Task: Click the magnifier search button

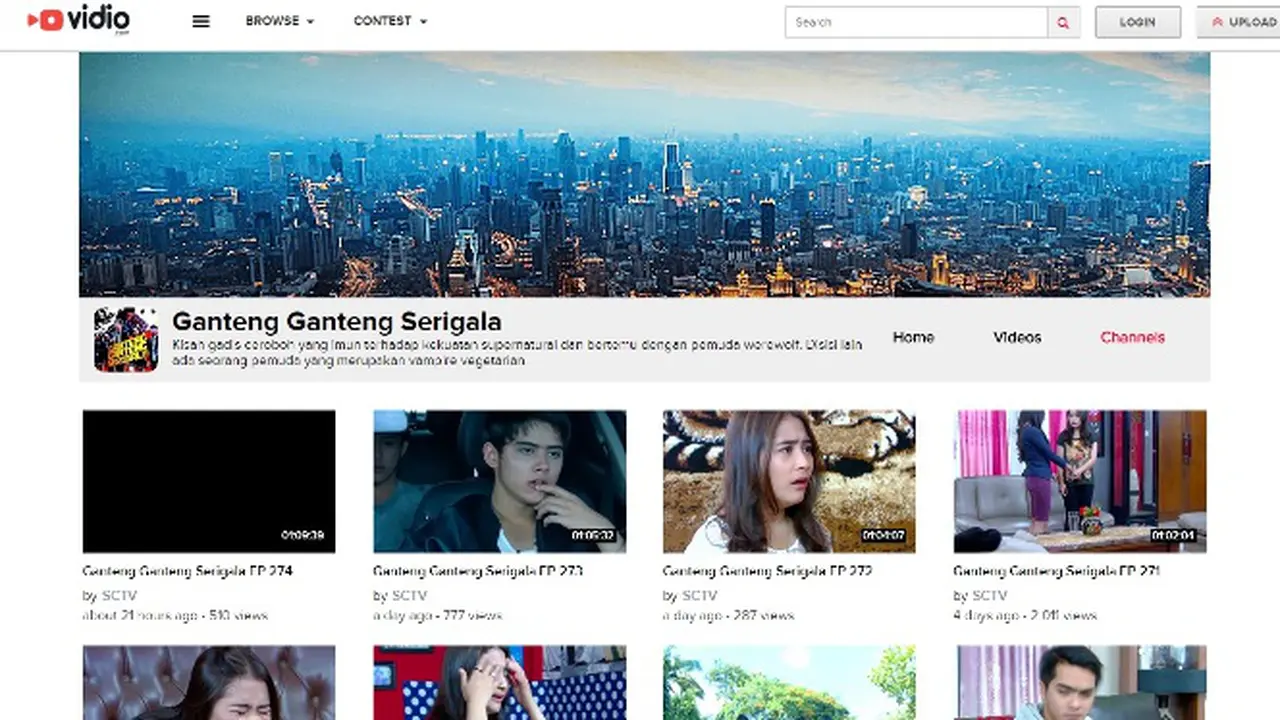Action: pyautogui.click(x=1063, y=22)
